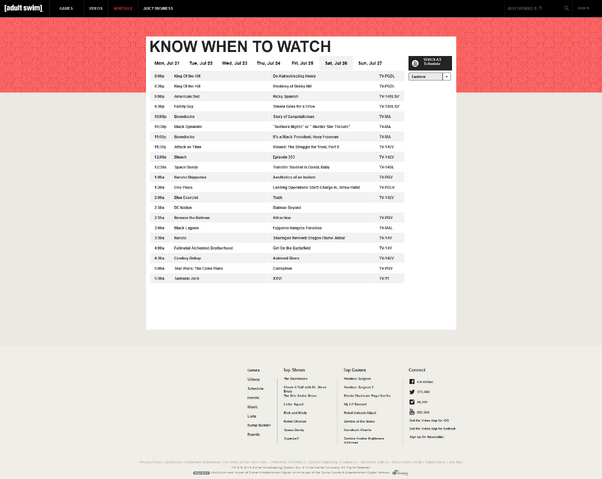Click Blue Exorcist in the schedule
Viewport: 602px width, 479px height.
point(186,198)
